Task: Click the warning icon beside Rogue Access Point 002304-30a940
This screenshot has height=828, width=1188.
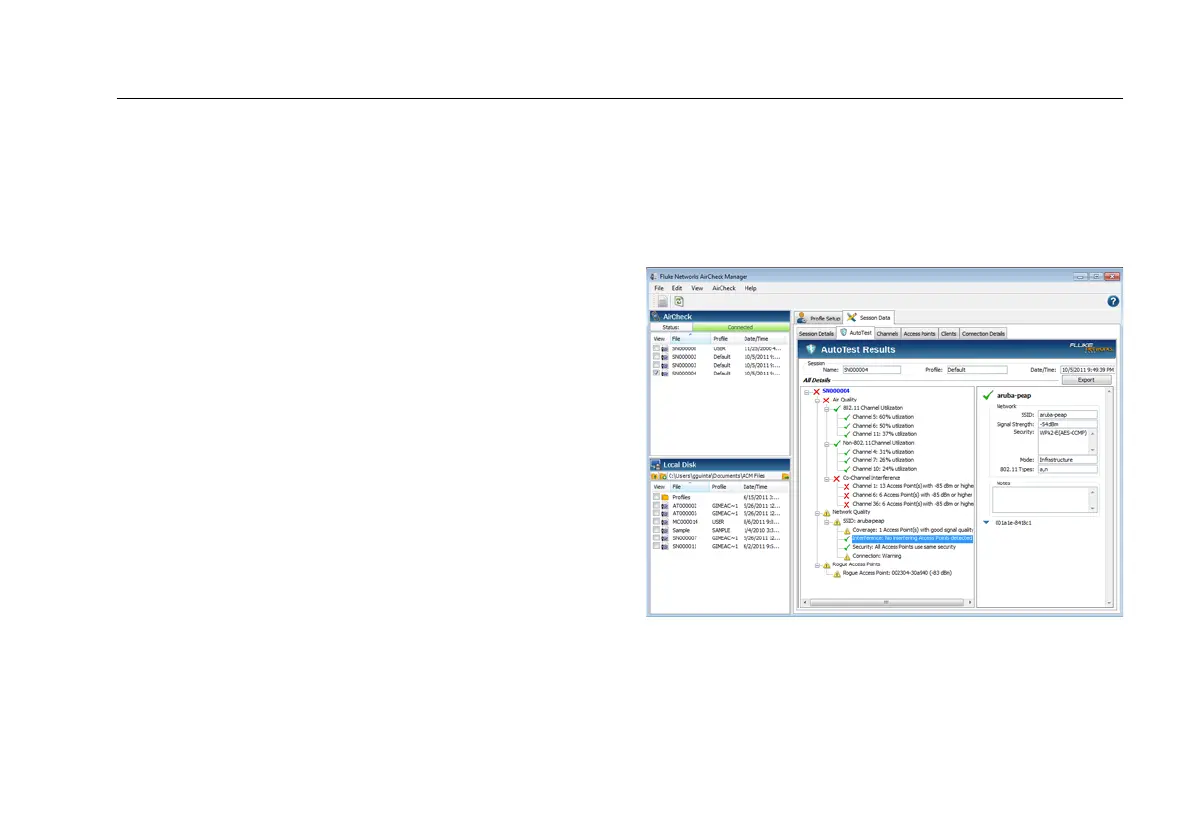Action: click(x=836, y=573)
